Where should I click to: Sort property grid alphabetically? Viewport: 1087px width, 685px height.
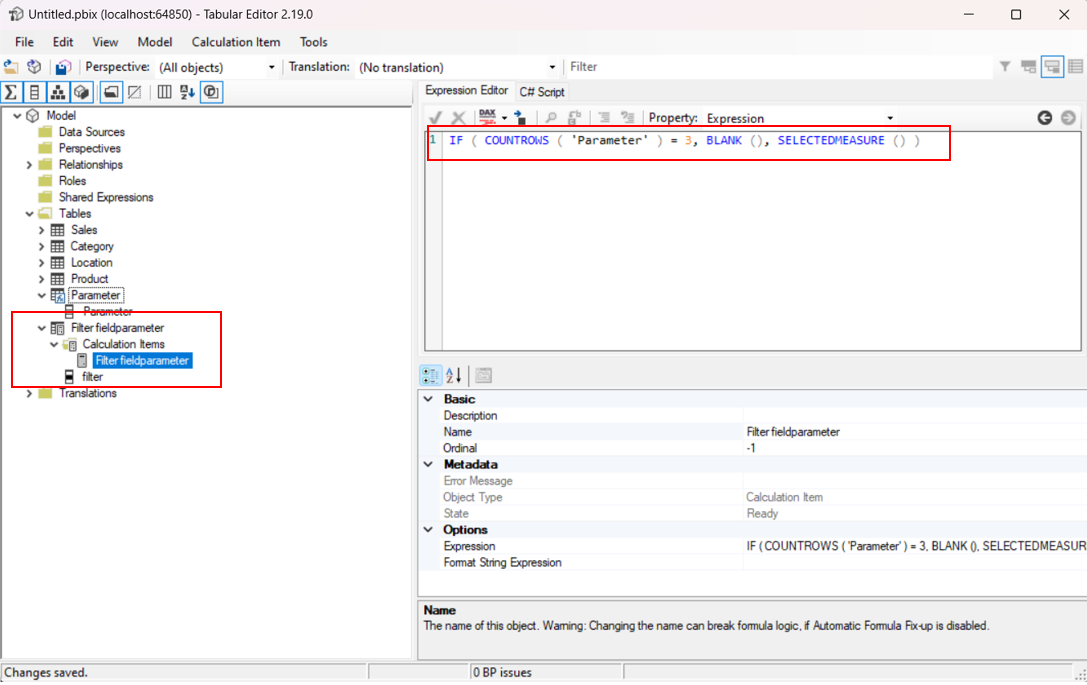tap(454, 376)
